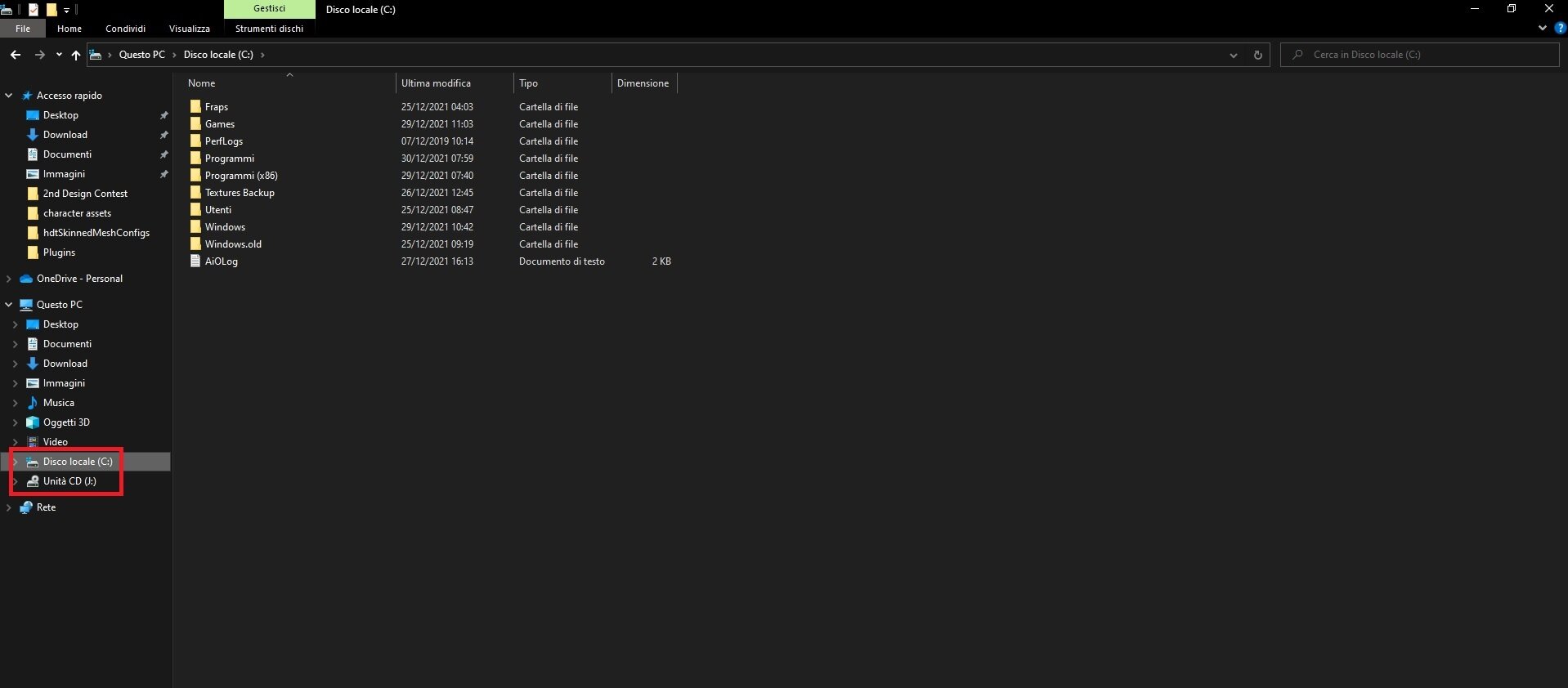Click the Programmi (x86) folder icon
This screenshot has width=1568, height=688.
(x=195, y=175)
